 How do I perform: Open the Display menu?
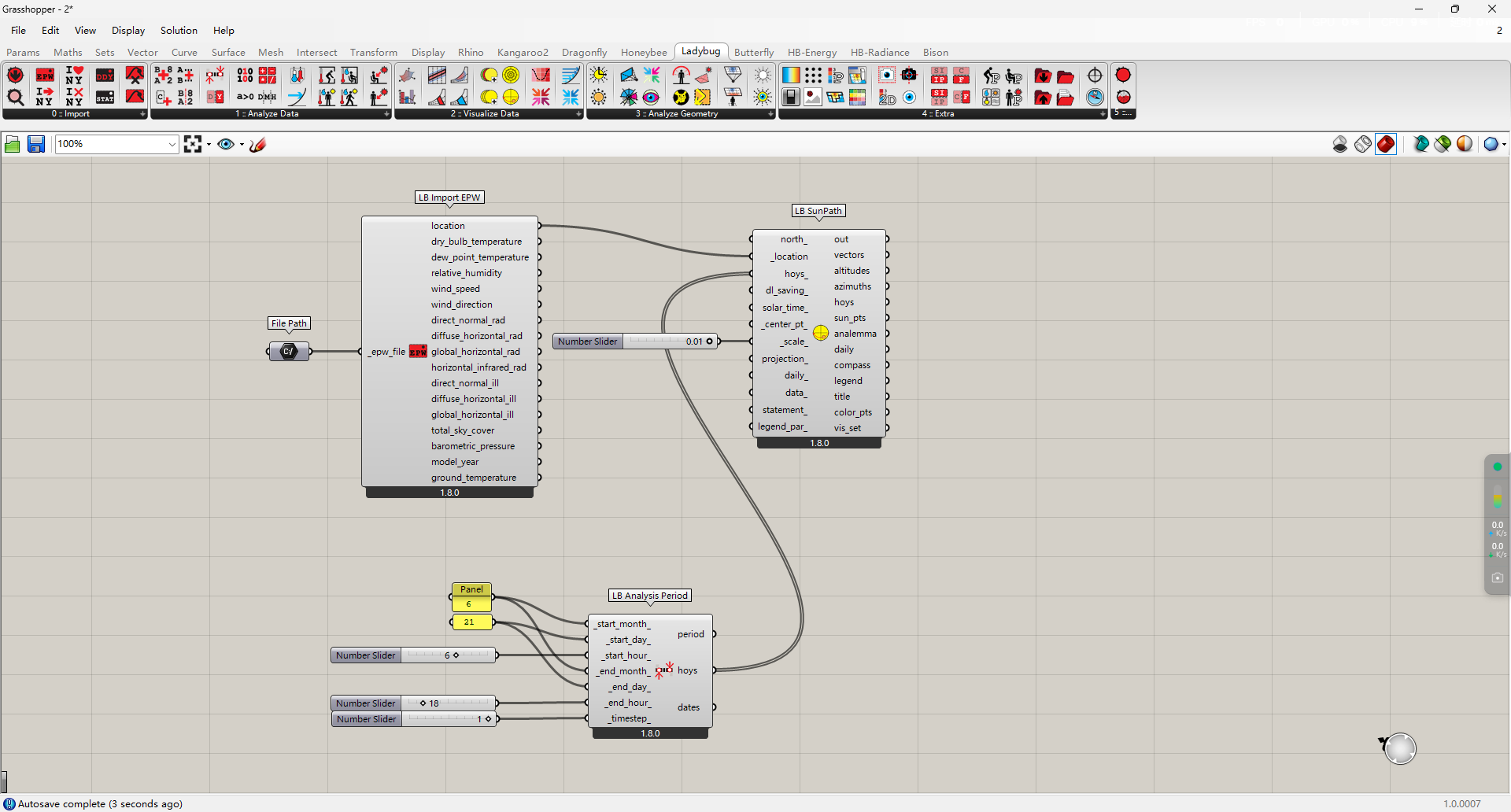click(128, 31)
